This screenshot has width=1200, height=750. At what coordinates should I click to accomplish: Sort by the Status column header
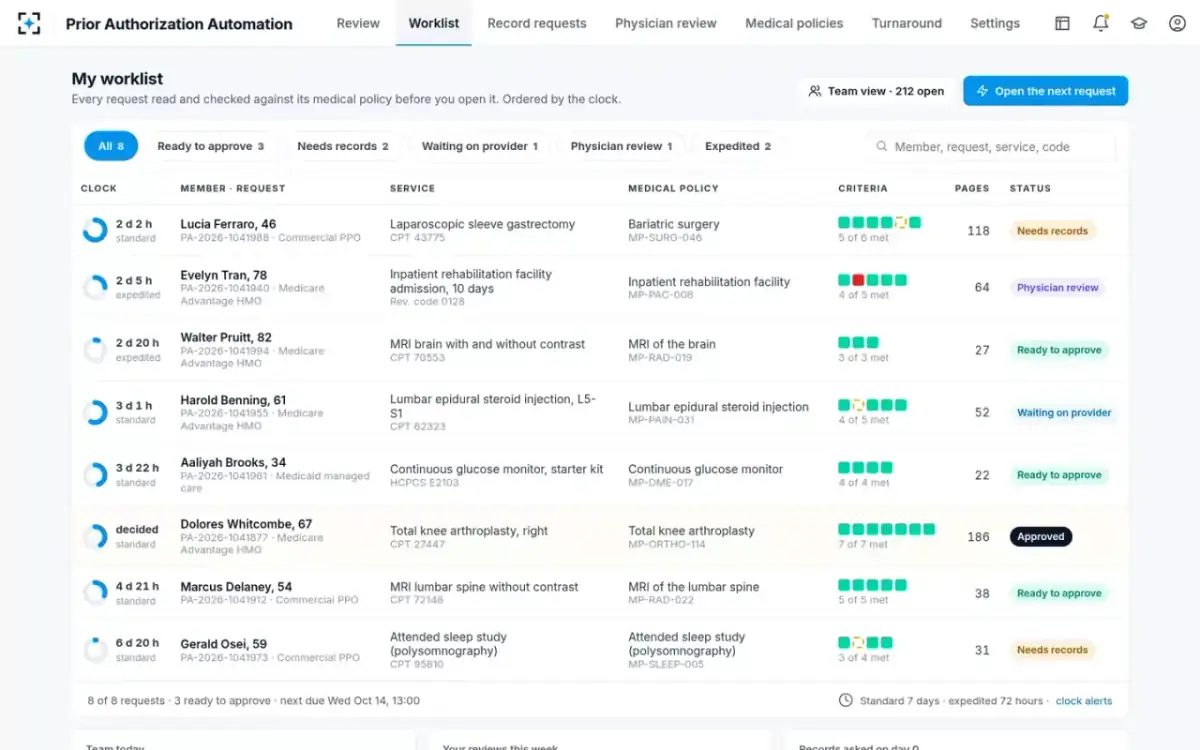(1030, 188)
